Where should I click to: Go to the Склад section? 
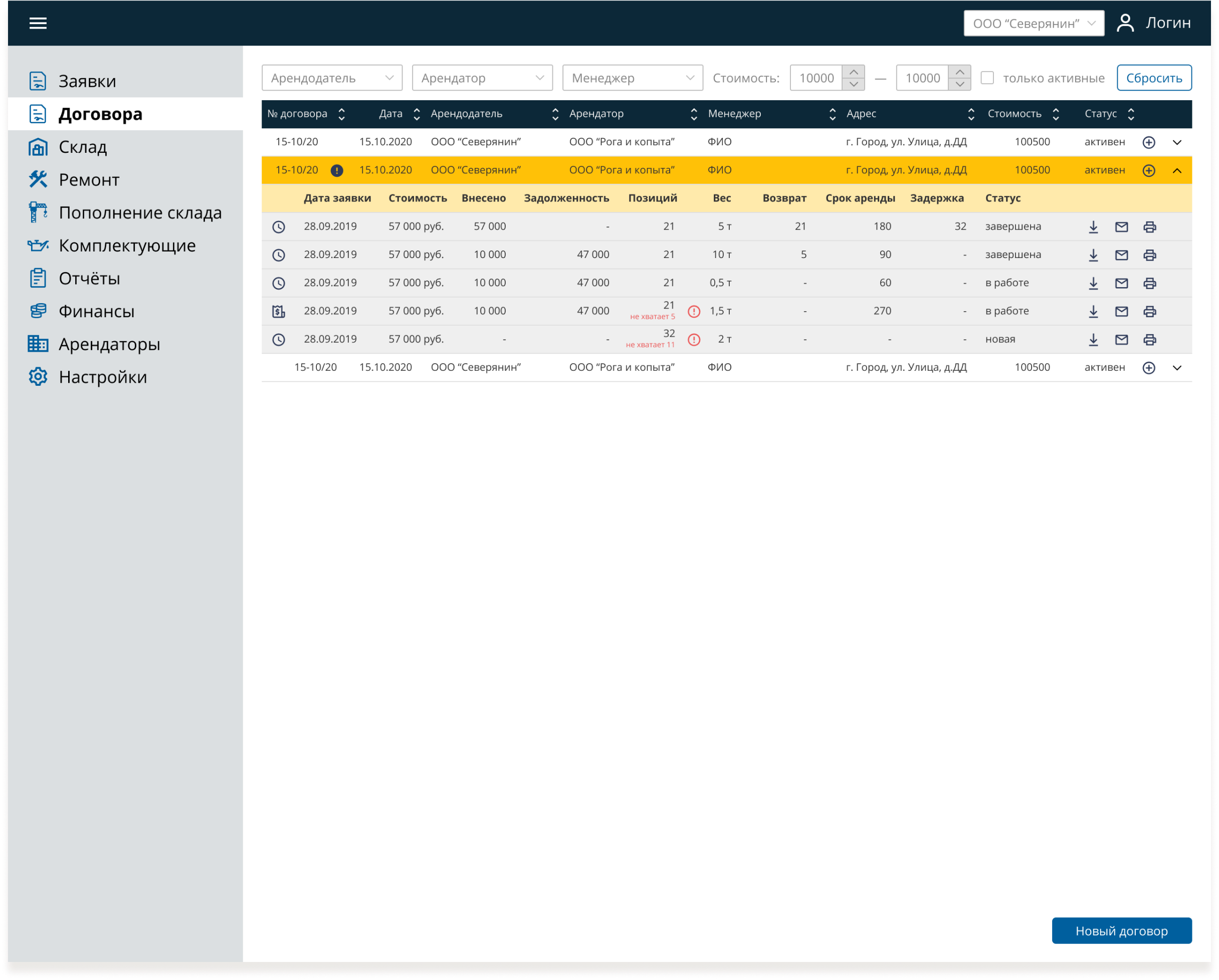point(83,147)
